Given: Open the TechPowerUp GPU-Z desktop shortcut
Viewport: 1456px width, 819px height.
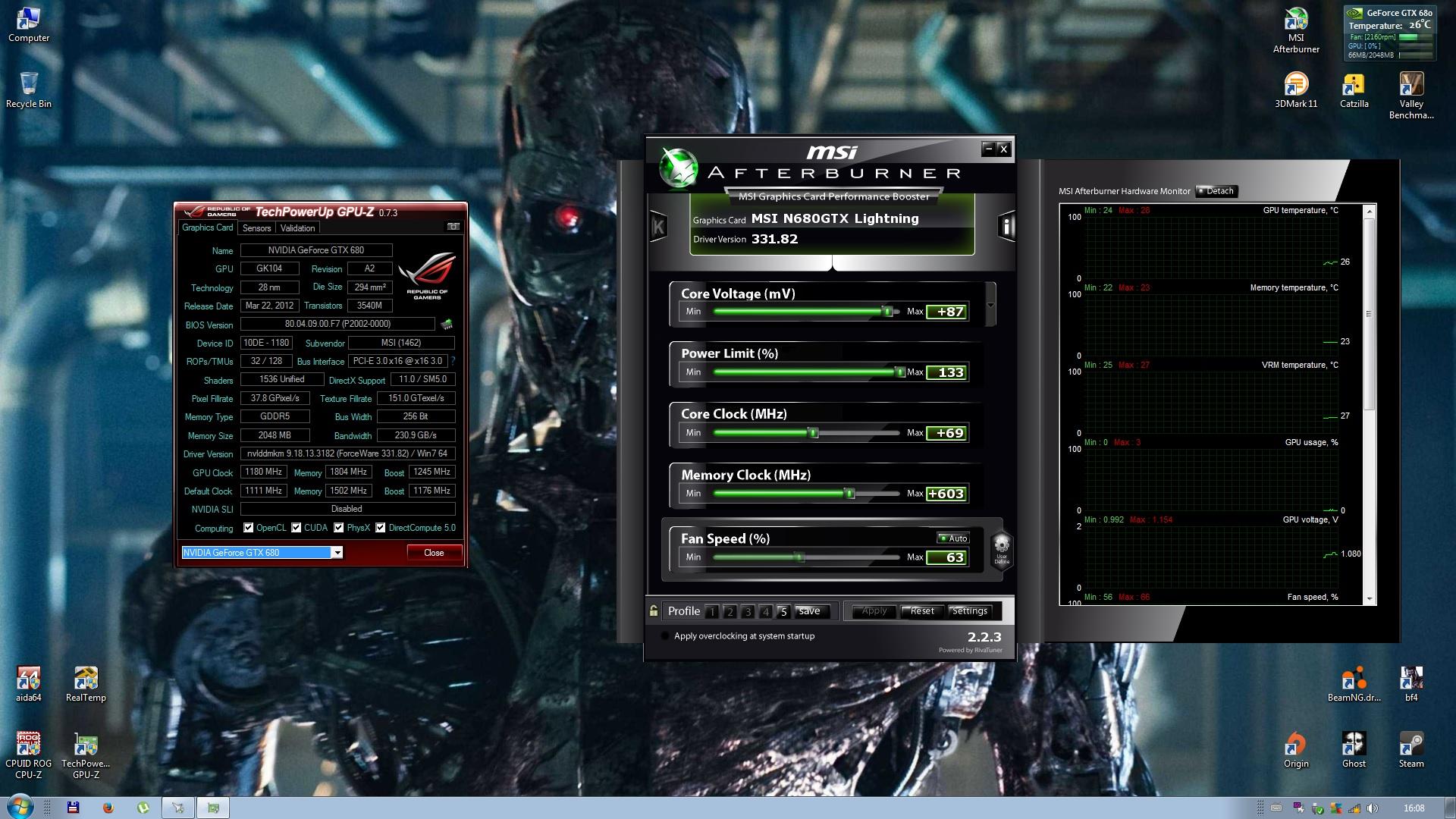Looking at the screenshot, I should (x=86, y=755).
